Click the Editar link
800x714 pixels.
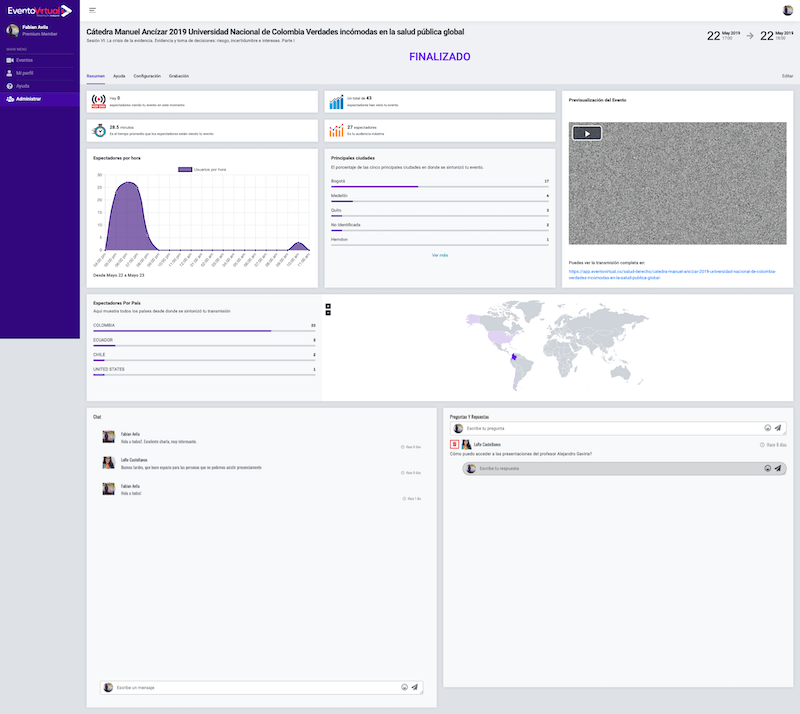coord(787,76)
